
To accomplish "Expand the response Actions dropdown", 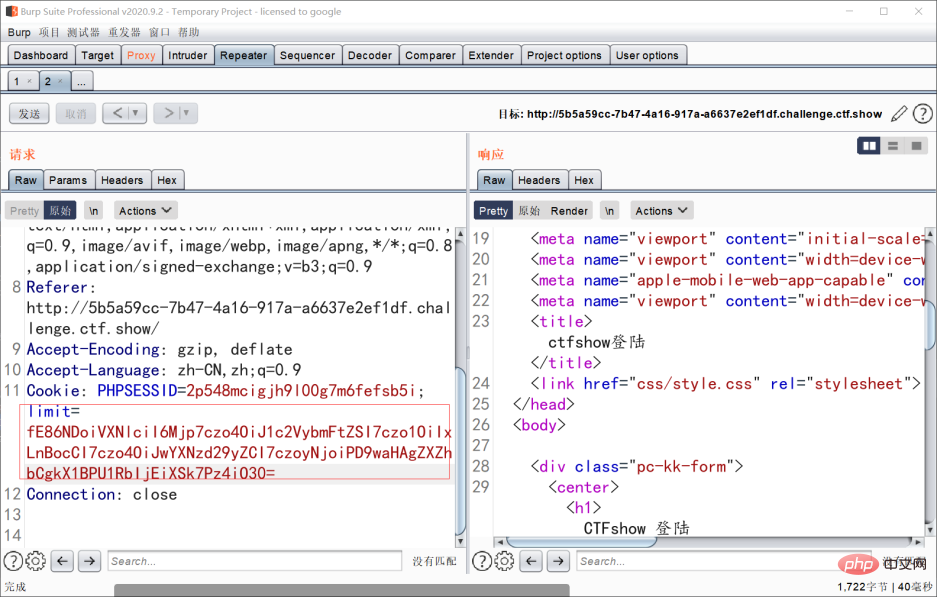I will 661,211.
